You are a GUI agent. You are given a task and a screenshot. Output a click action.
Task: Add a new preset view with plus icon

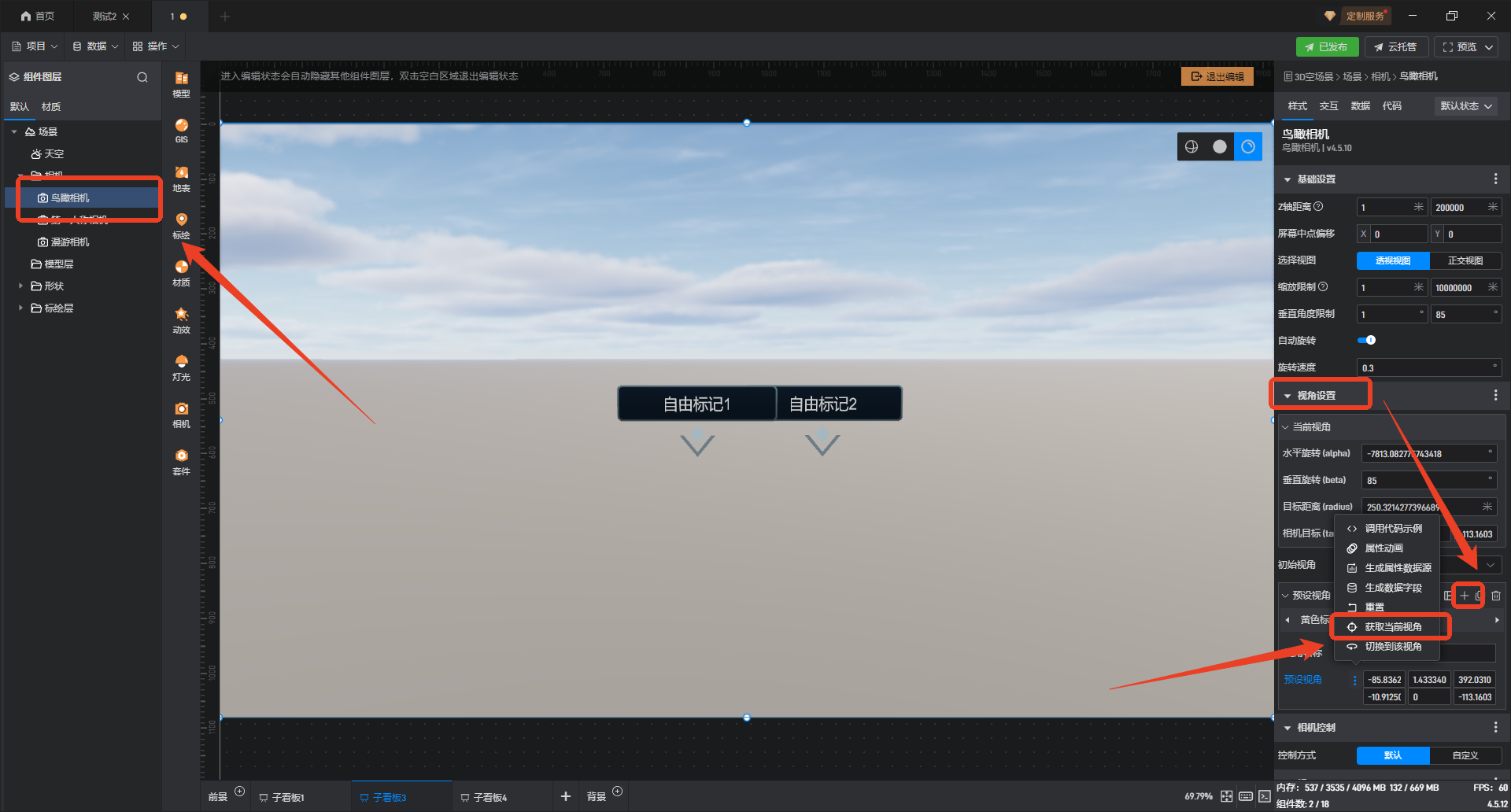tap(1464, 596)
